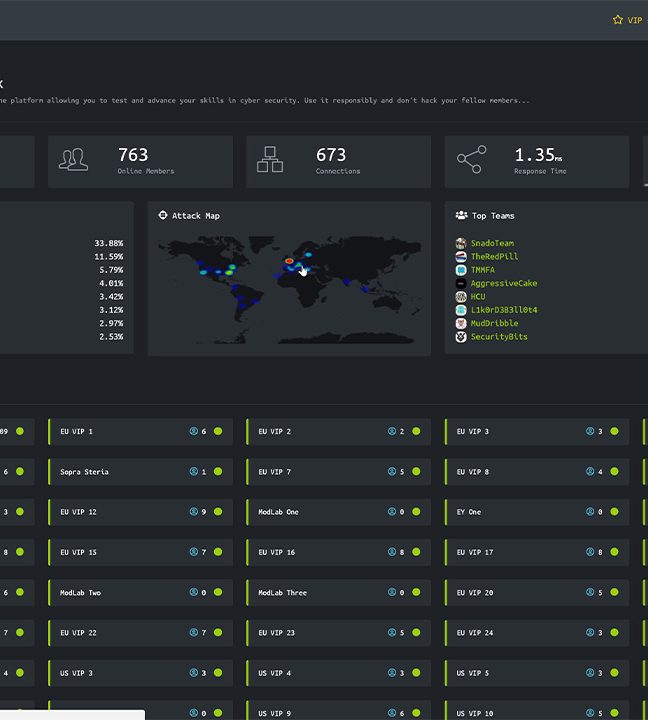The height and width of the screenshot is (720, 648).
Task: Click the Top Teams heading text
Action: click(493, 216)
